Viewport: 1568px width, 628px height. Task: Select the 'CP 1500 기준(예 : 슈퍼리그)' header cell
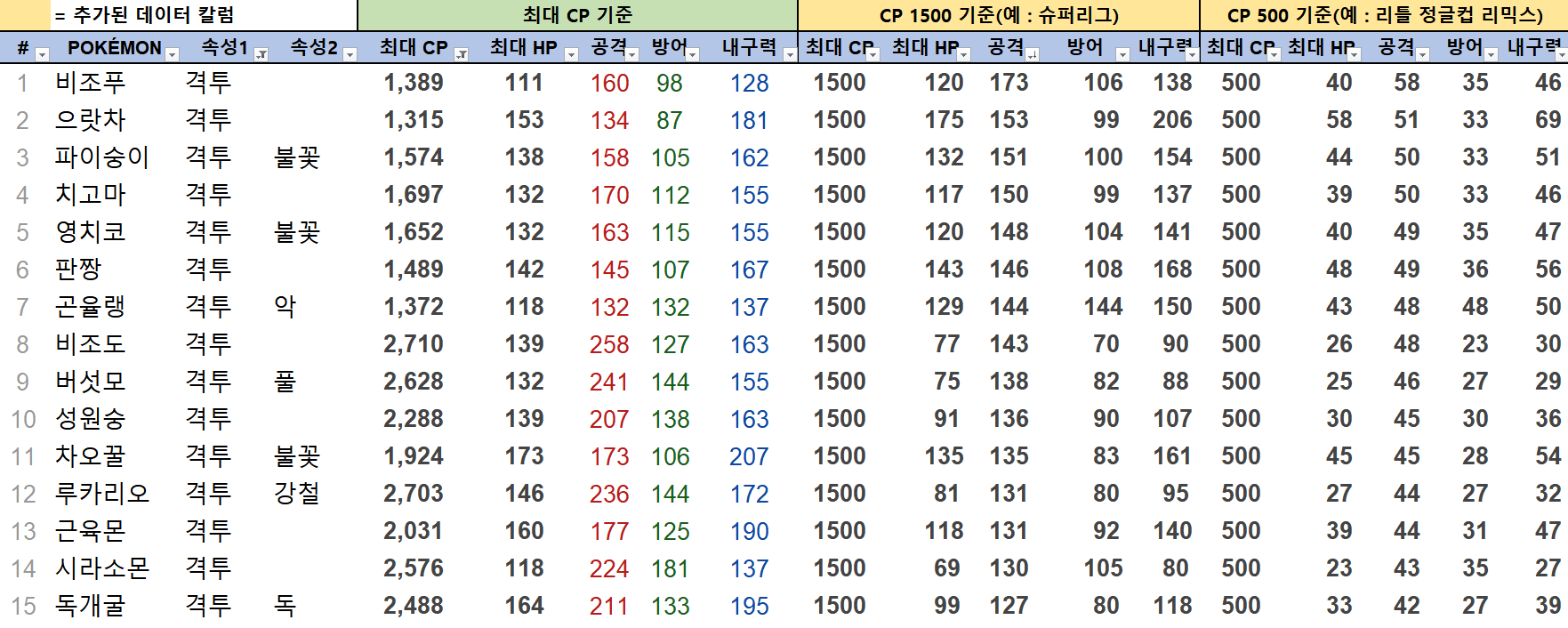[999, 15]
